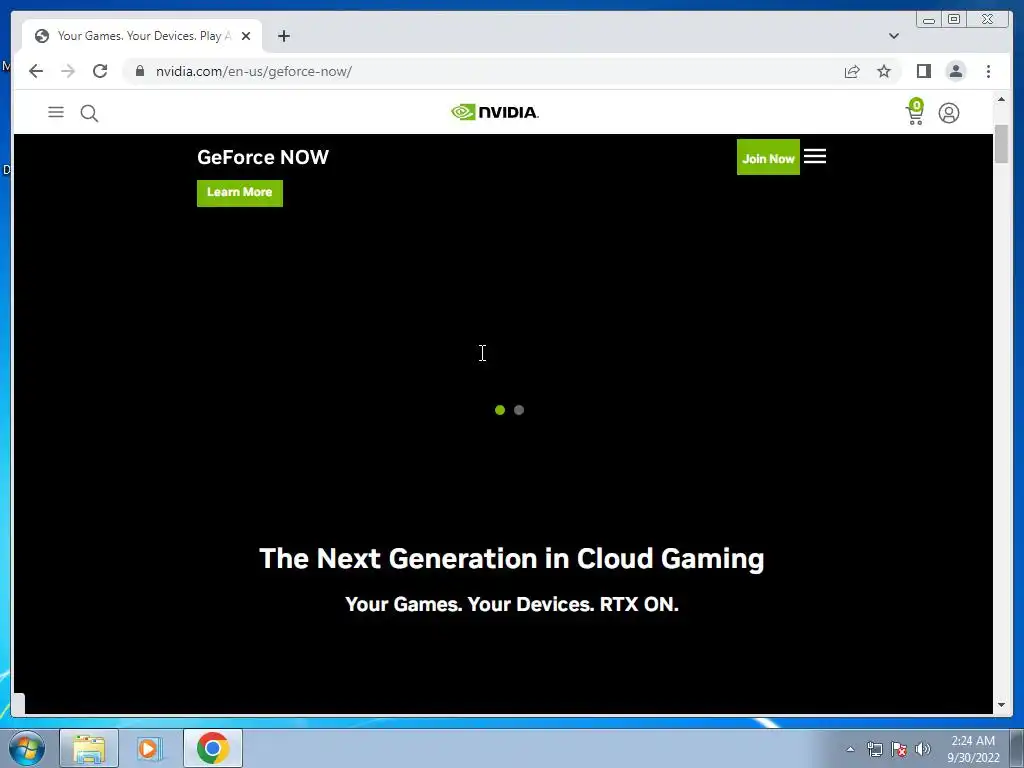Click The Next Generation in Cloud Gaming heading
The image size is (1024, 768).
coord(512,559)
